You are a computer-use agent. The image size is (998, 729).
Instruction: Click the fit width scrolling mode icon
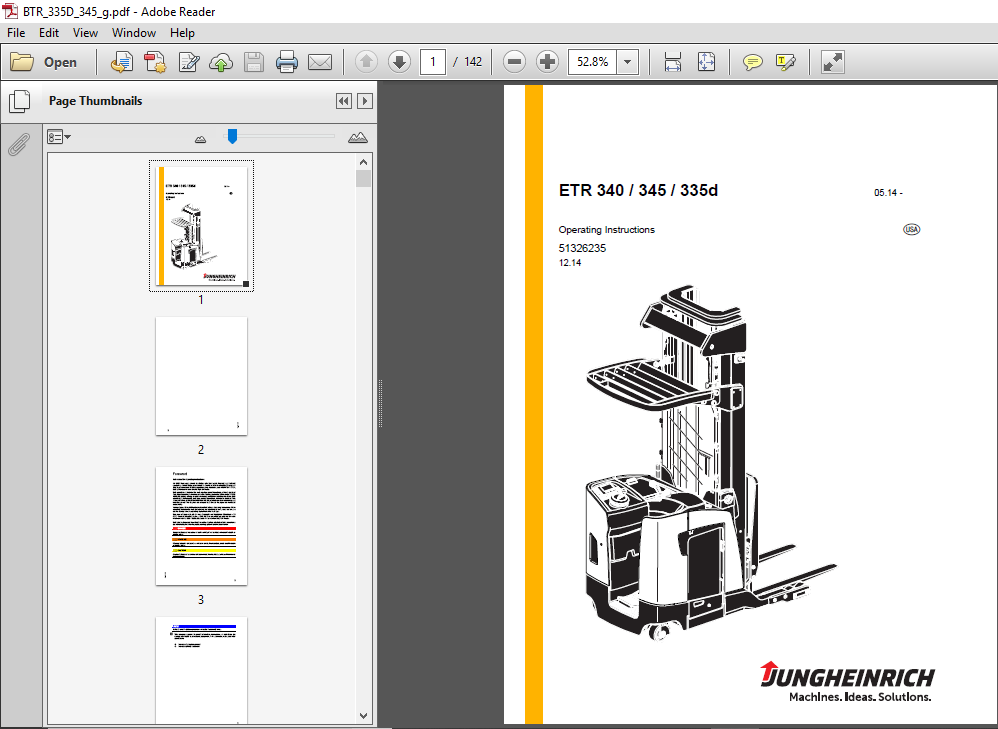[673, 62]
